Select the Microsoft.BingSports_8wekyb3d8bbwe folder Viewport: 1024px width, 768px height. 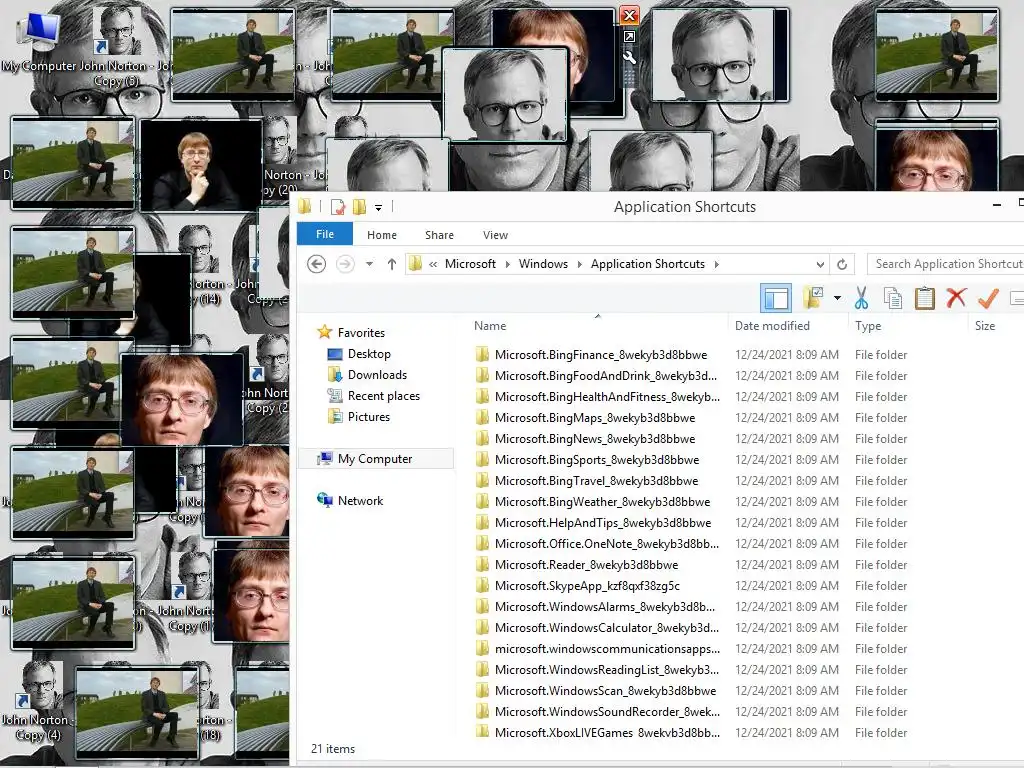pyautogui.click(x=596, y=460)
